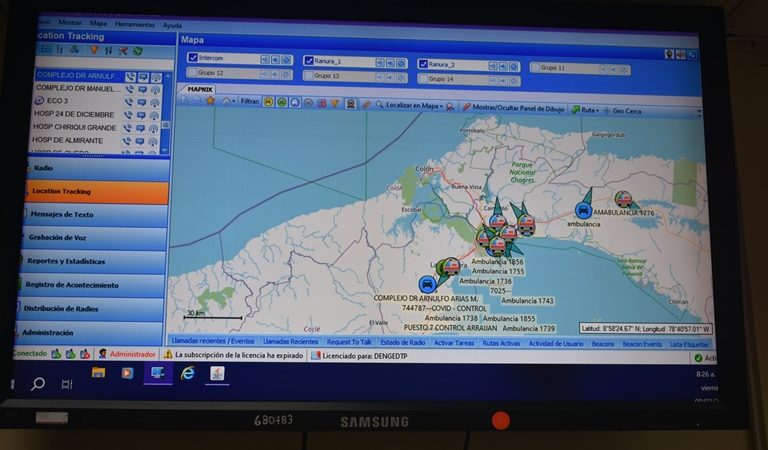768x450 pixels.
Task: Click the search field above the radio list
Action: point(105,64)
